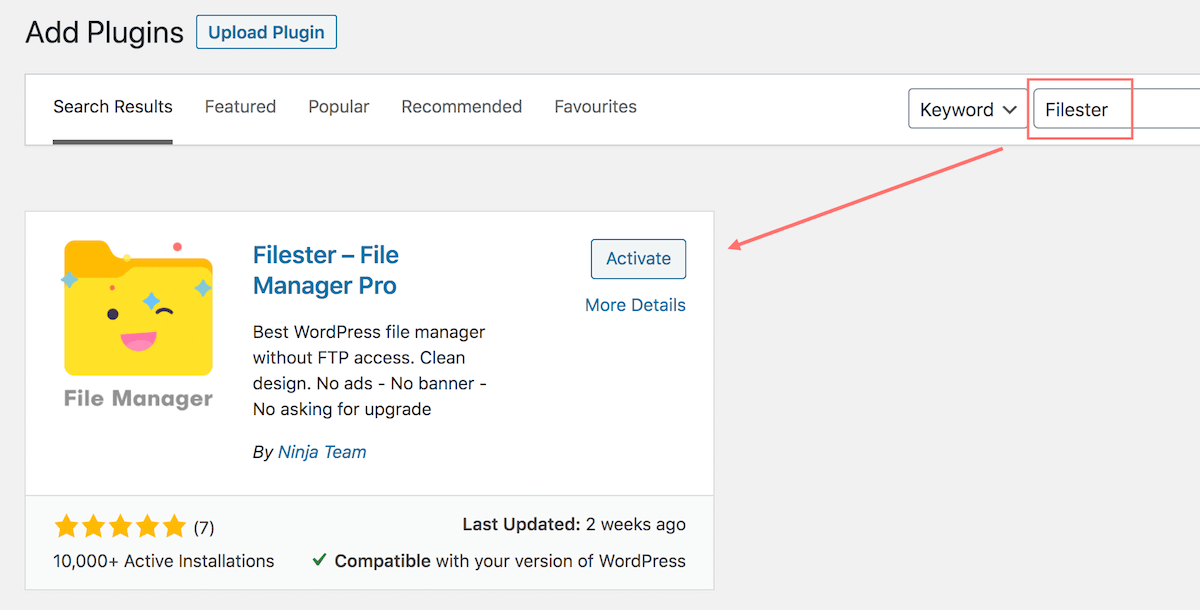The width and height of the screenshot is (1200, 610).
Task: Click the plugin search field containing Filester
Action: click(1116, 109)
